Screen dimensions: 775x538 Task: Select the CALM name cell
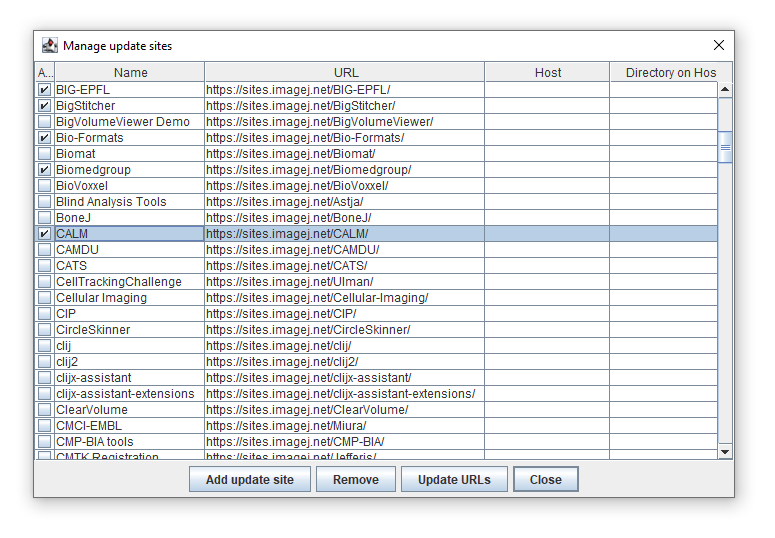129,233
